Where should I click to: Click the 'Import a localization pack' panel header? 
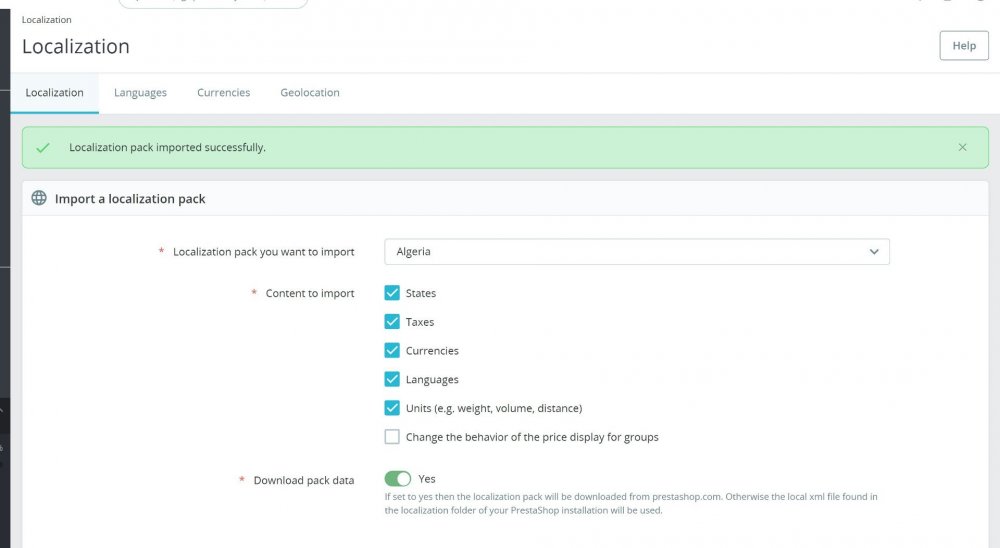coord(130,199)
